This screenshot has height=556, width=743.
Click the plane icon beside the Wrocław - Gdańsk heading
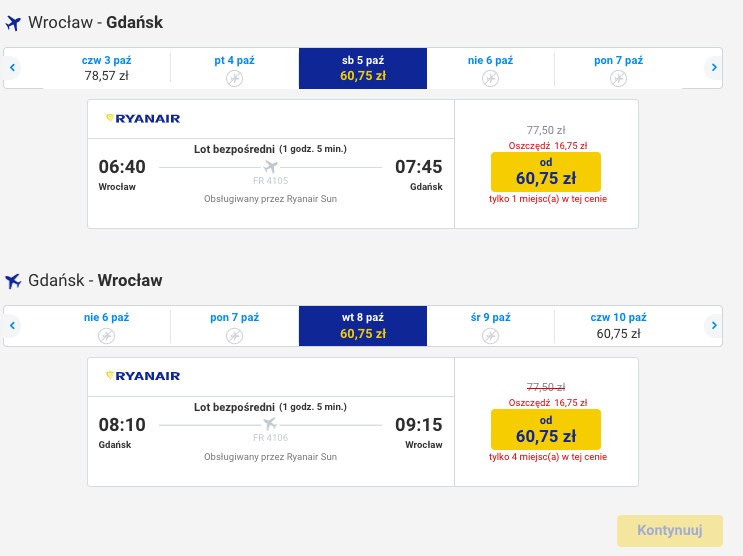tap(13, 23)
